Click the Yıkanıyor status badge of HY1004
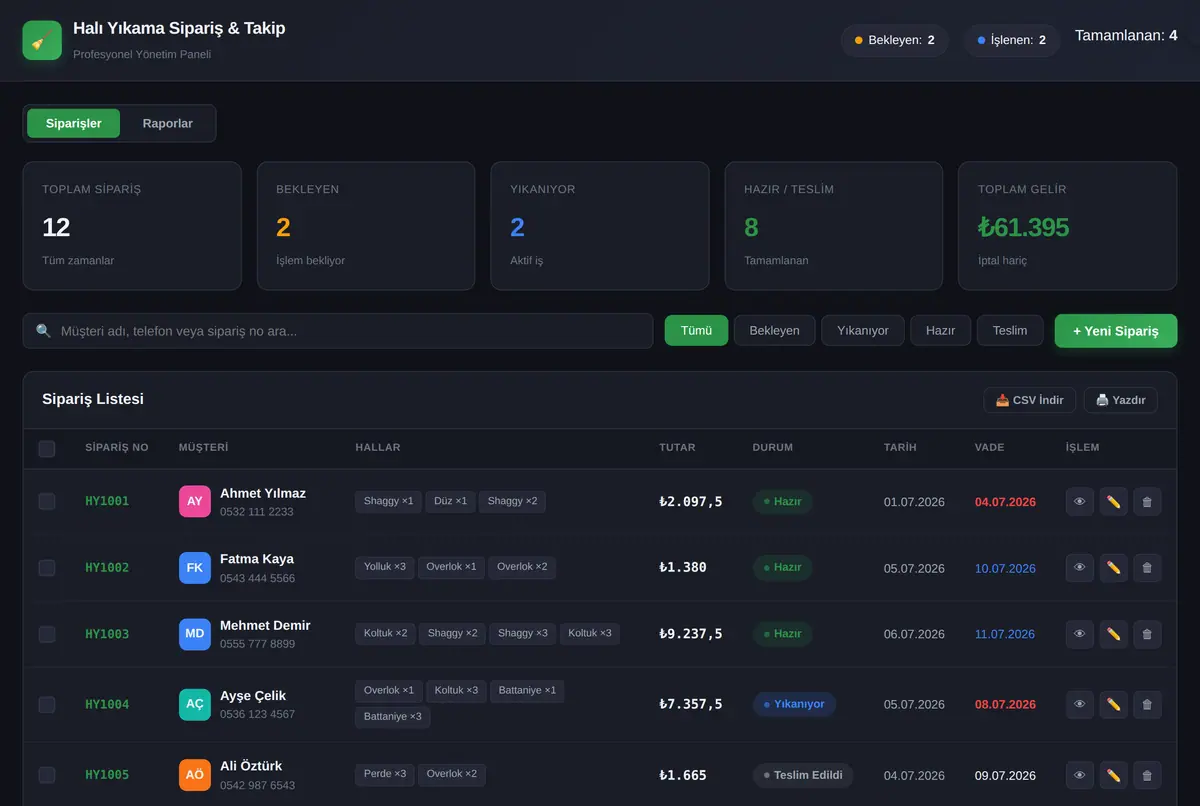The image size is (1200, 806). click(x=794, y=704)
